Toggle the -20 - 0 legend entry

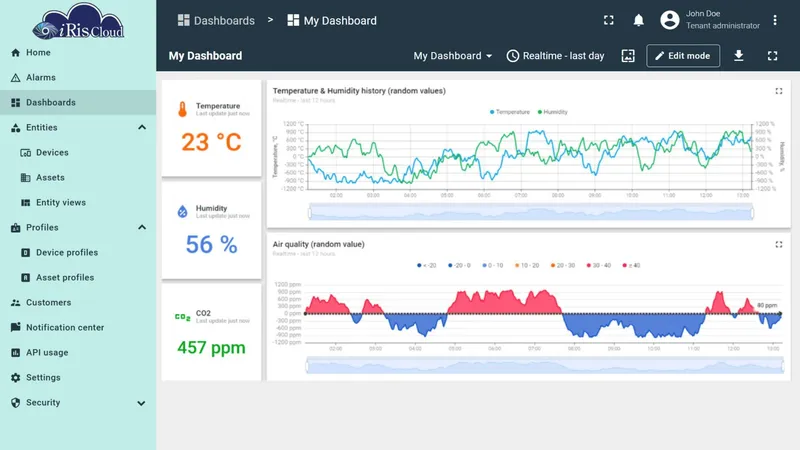pyautogui.click(x=459, y=265)
